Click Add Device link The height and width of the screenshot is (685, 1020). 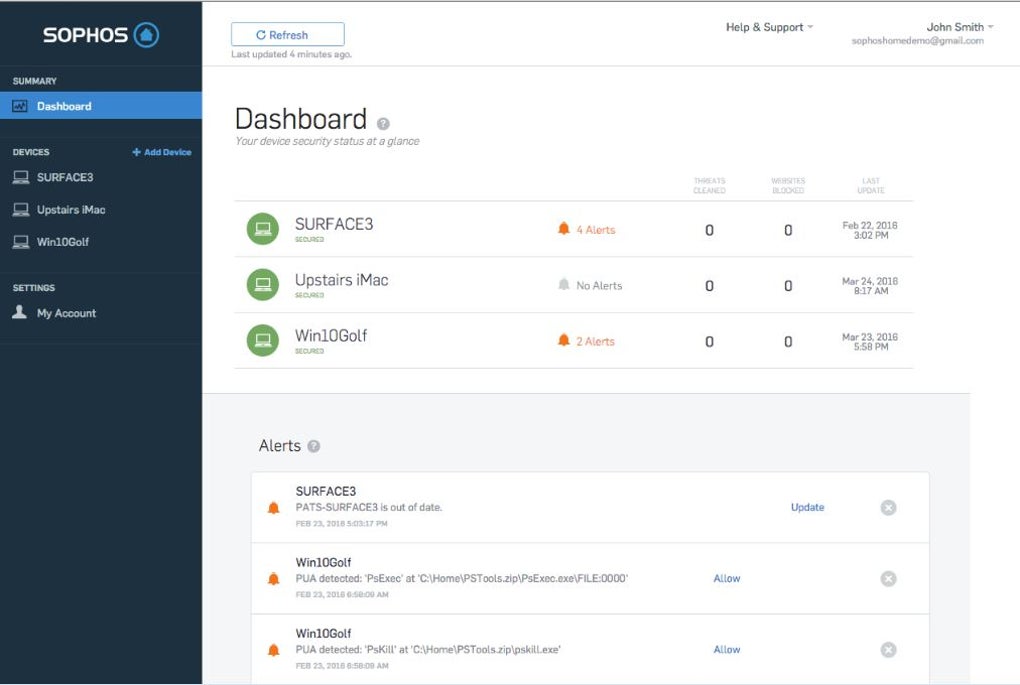(x=162, y=152)
